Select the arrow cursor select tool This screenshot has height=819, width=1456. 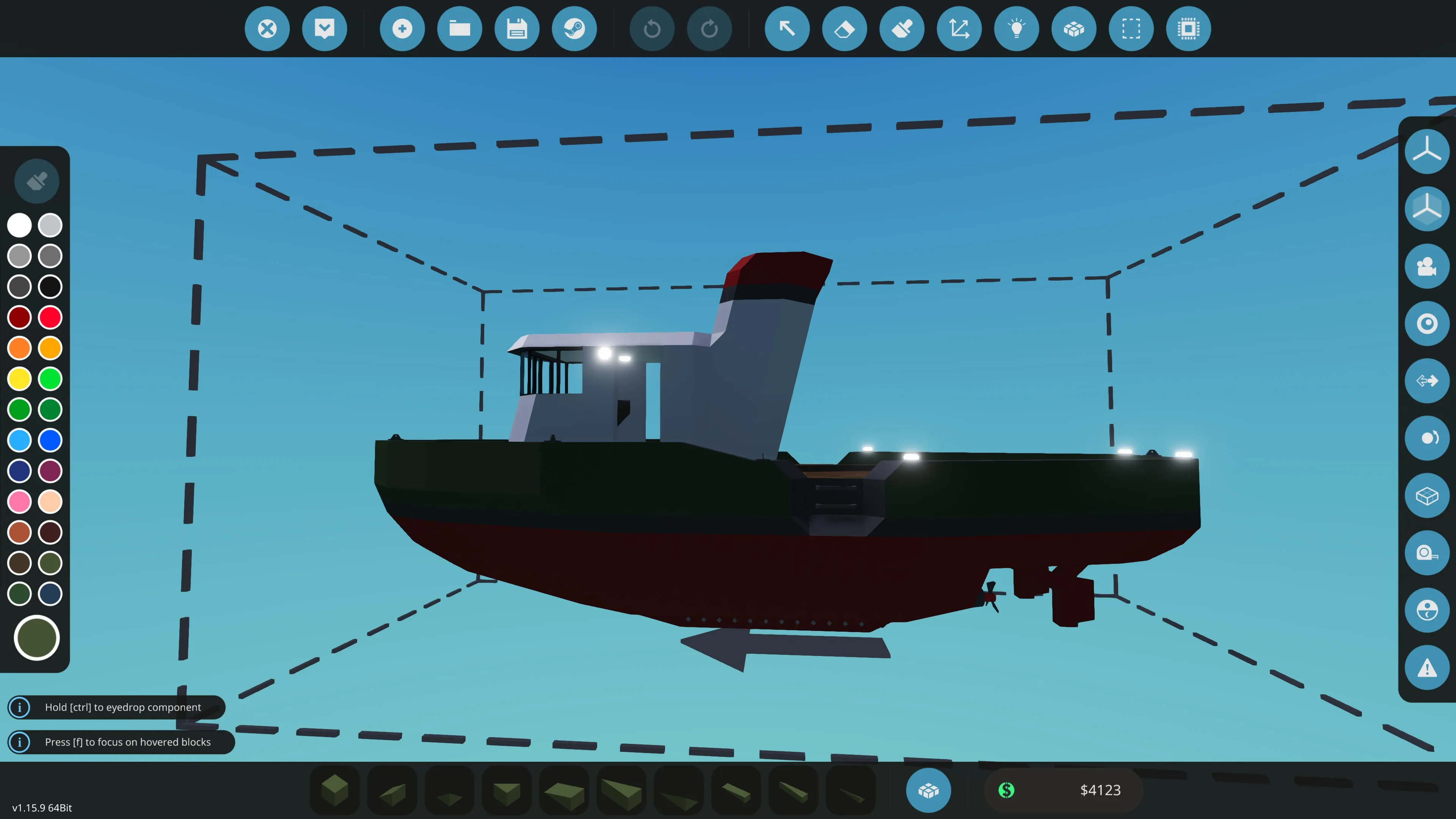(x=787, y=28)
